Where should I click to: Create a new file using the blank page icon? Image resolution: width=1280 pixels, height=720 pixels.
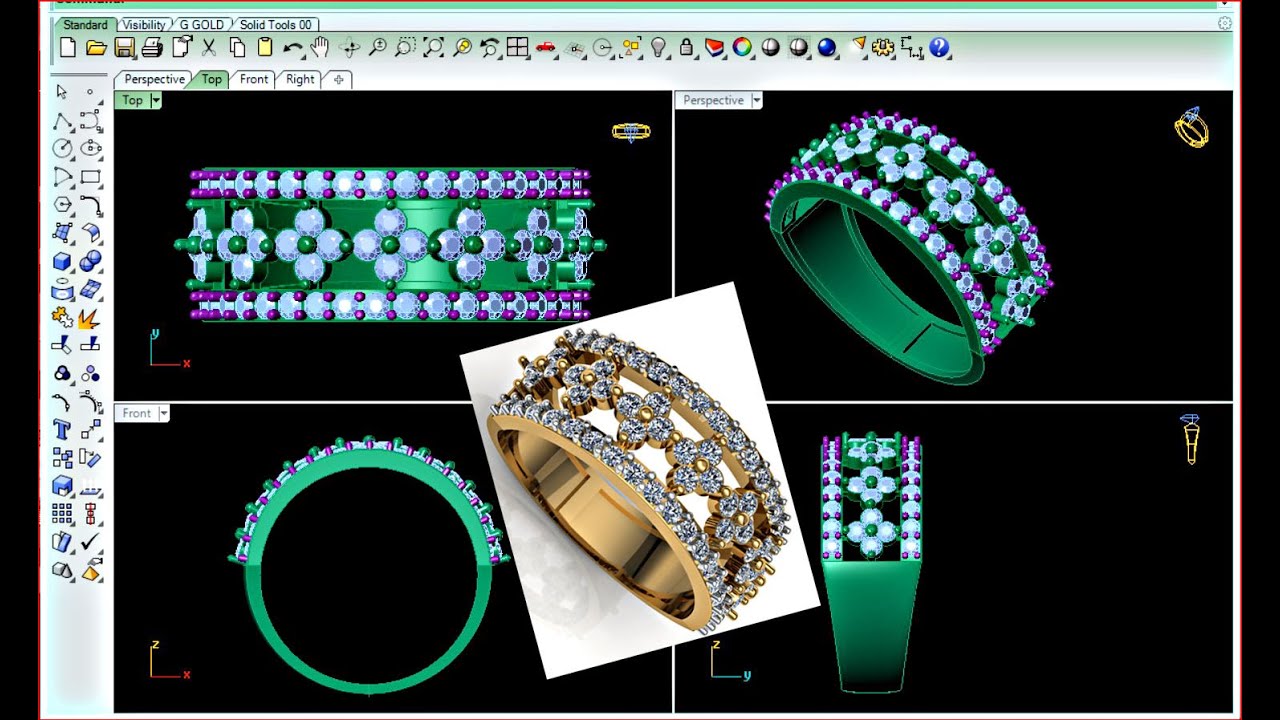[x=68, y=47]
